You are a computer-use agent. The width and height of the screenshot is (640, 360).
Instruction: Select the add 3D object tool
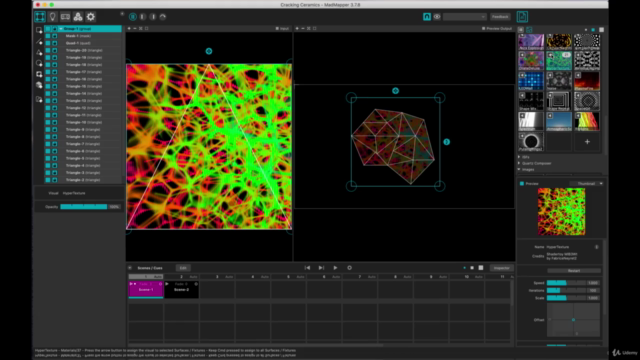click(x=39, y=85)
